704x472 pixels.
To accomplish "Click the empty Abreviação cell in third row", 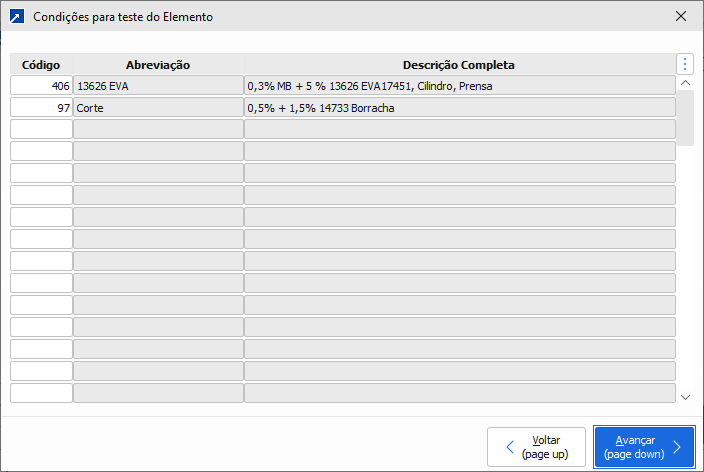I will click(158, 129).
